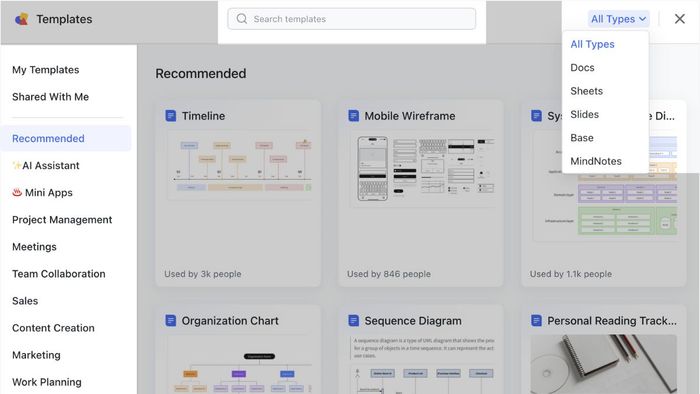Open the Team Collaboration category

click(x=59, y=274)
